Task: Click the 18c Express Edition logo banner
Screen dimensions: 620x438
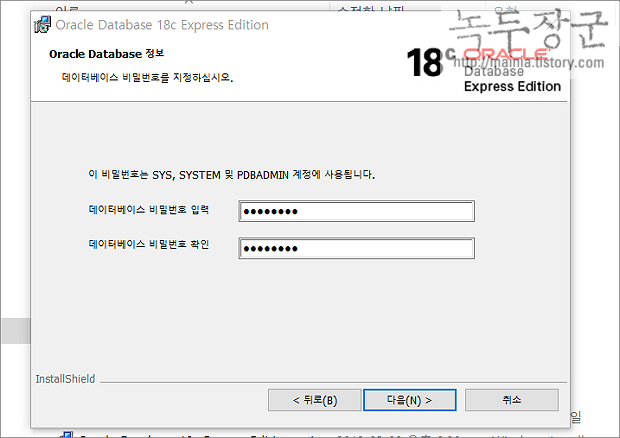Action: pos(484,69)
